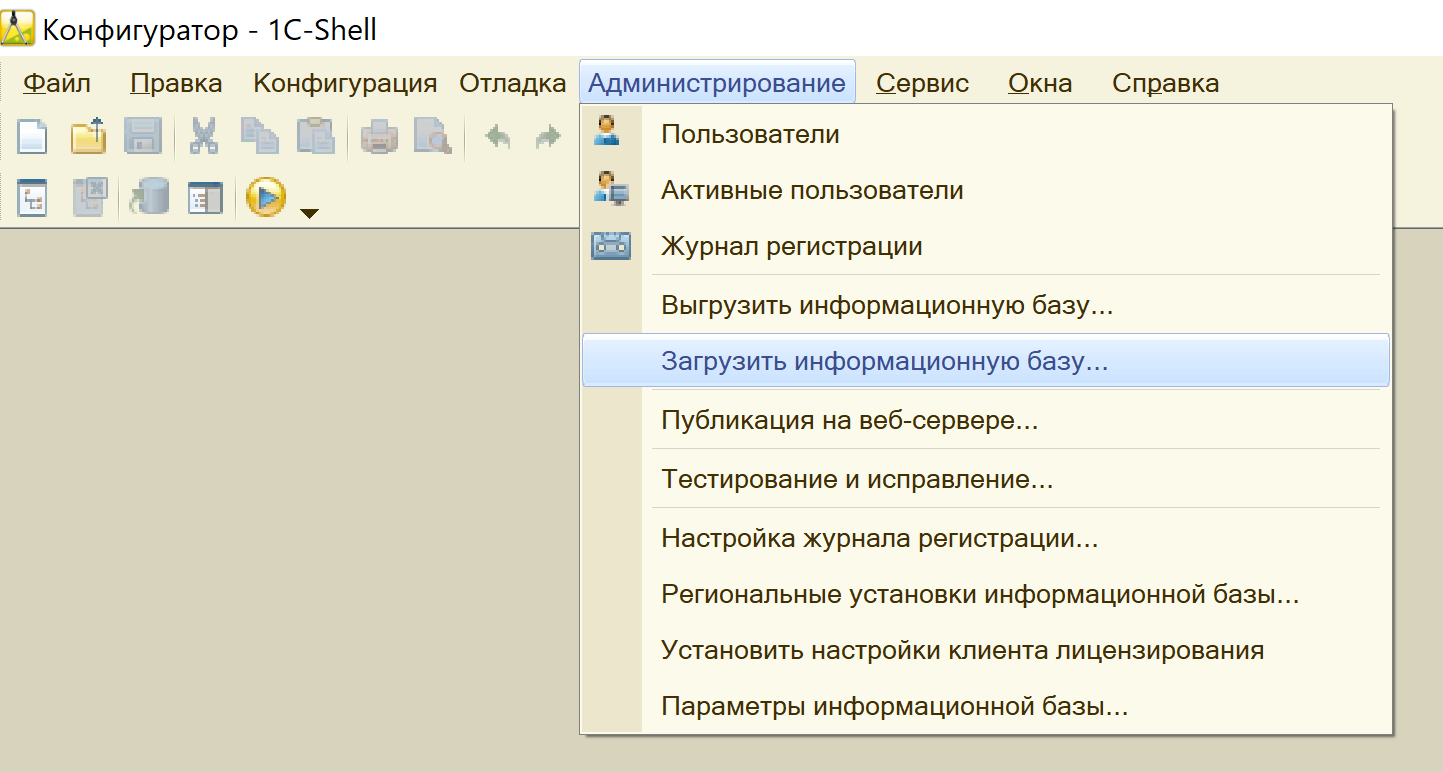Open the Сервис menu

(x=923, y=83)
